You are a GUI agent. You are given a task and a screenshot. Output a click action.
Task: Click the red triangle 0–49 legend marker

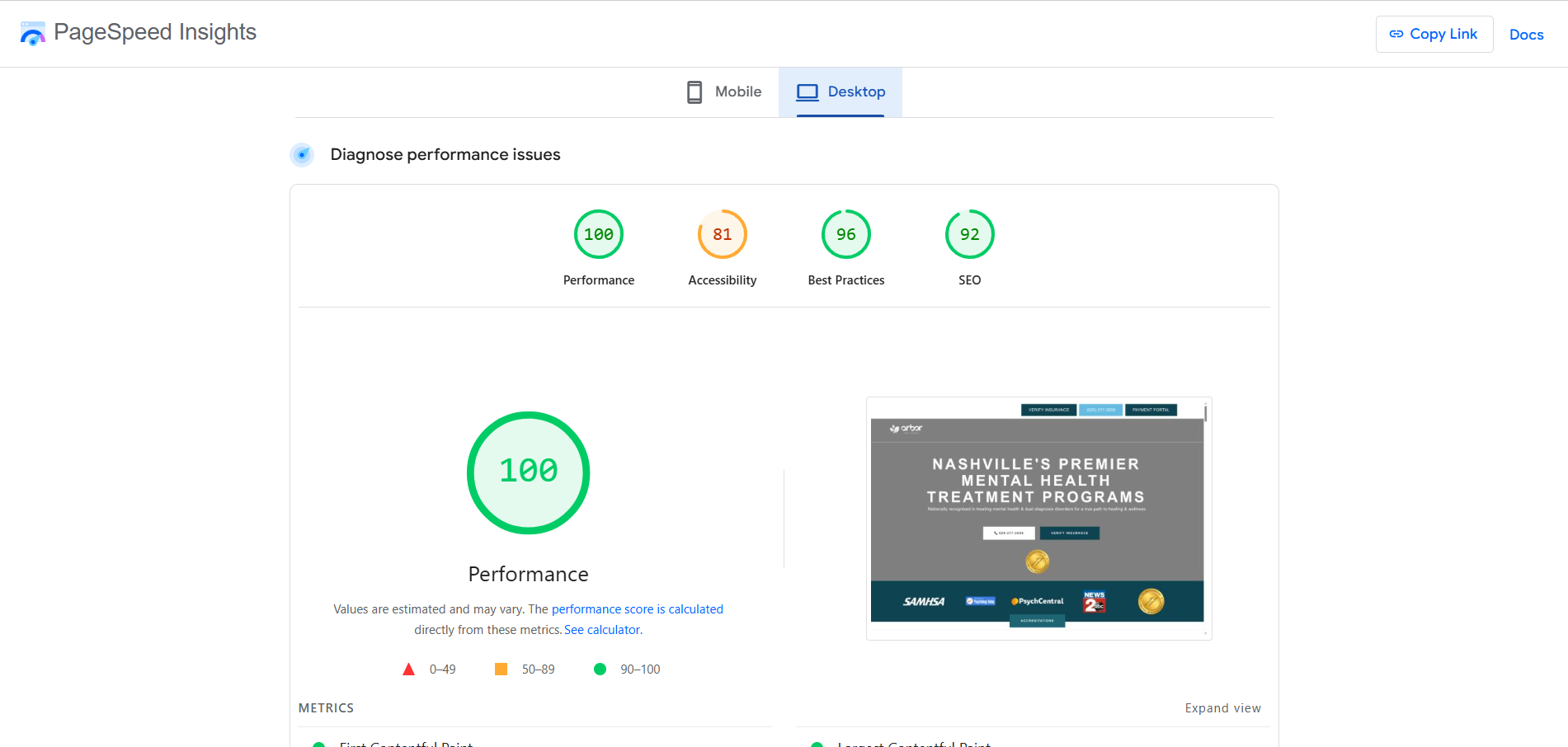[408, 669]
